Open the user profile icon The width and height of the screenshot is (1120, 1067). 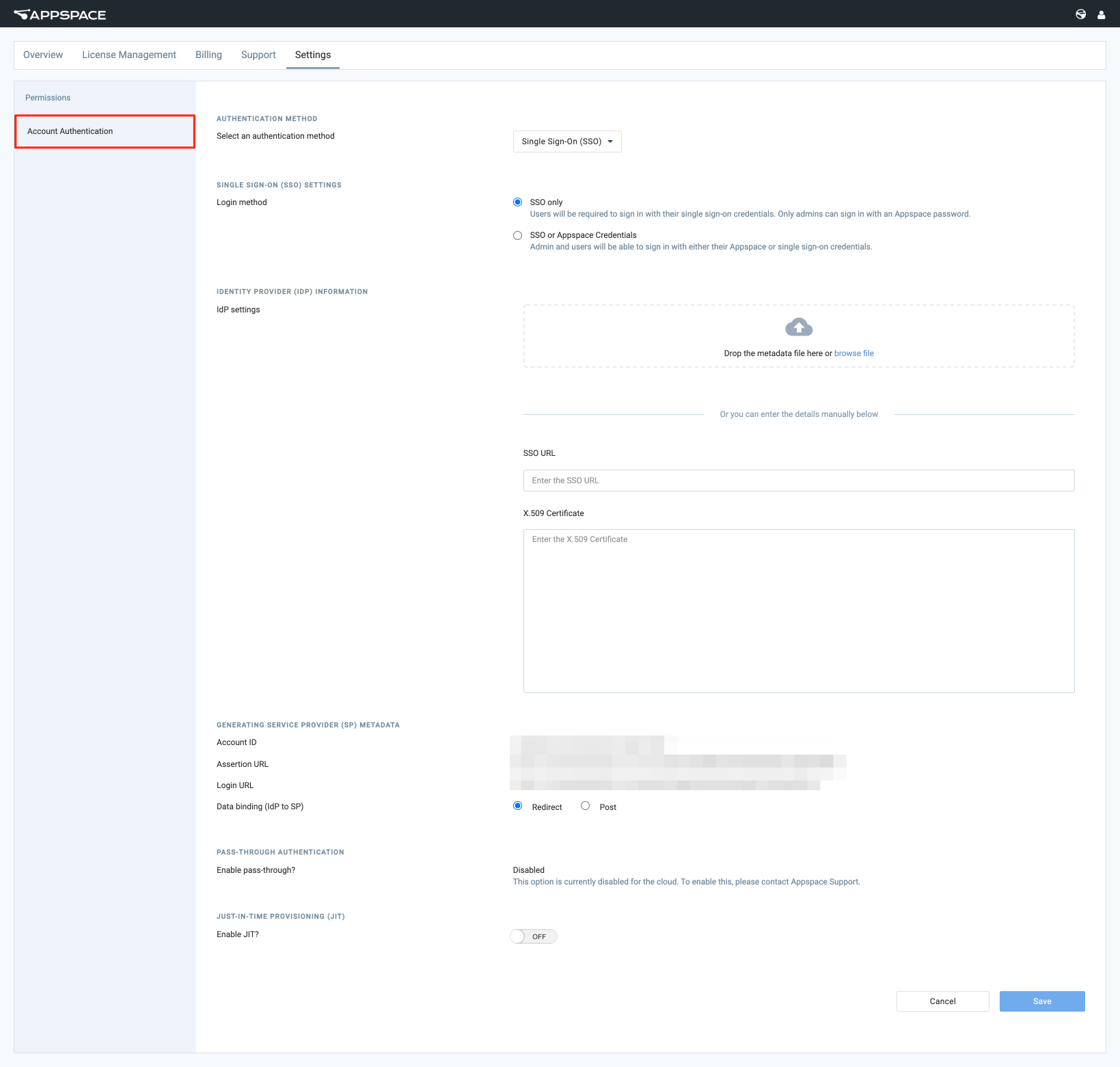1102,14
